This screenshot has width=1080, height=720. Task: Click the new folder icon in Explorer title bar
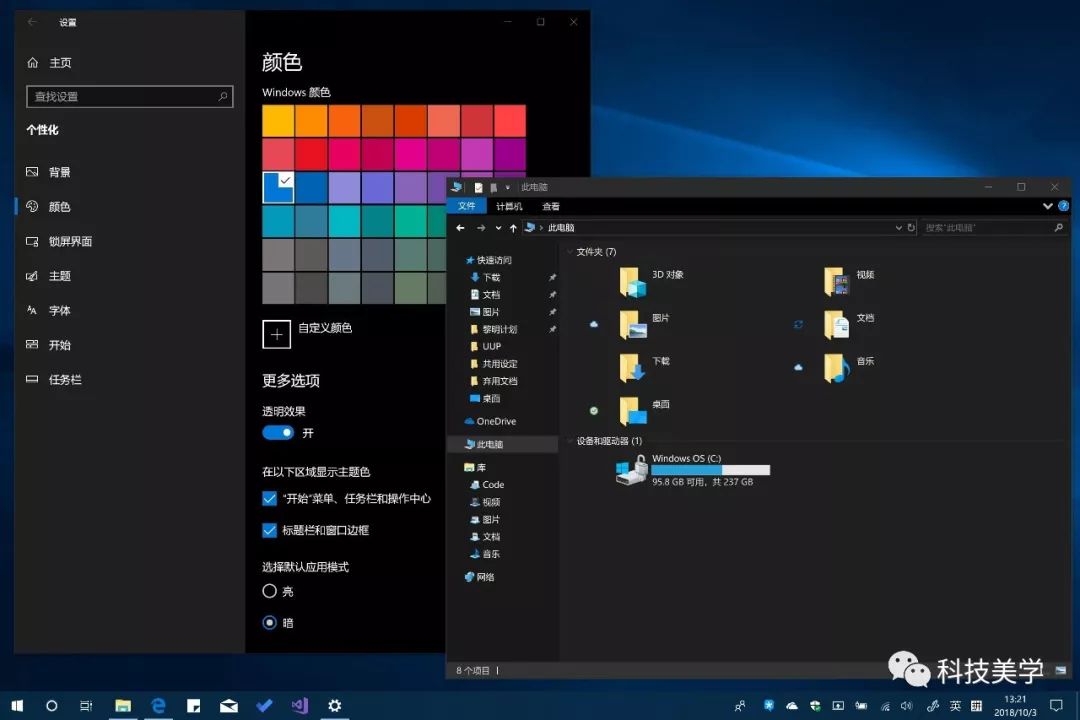[493, 187]
